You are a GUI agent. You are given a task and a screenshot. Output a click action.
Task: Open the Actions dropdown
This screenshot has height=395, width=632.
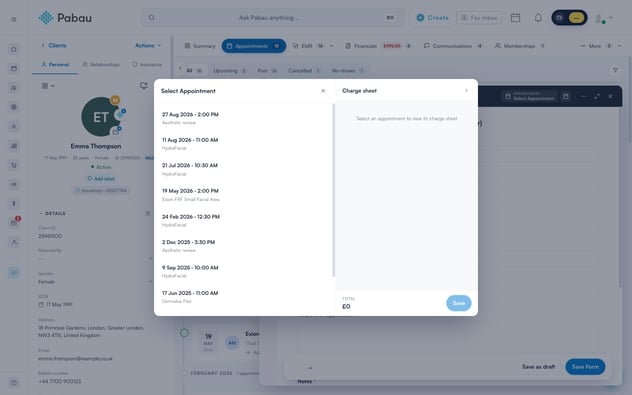[x=148, y=46]
